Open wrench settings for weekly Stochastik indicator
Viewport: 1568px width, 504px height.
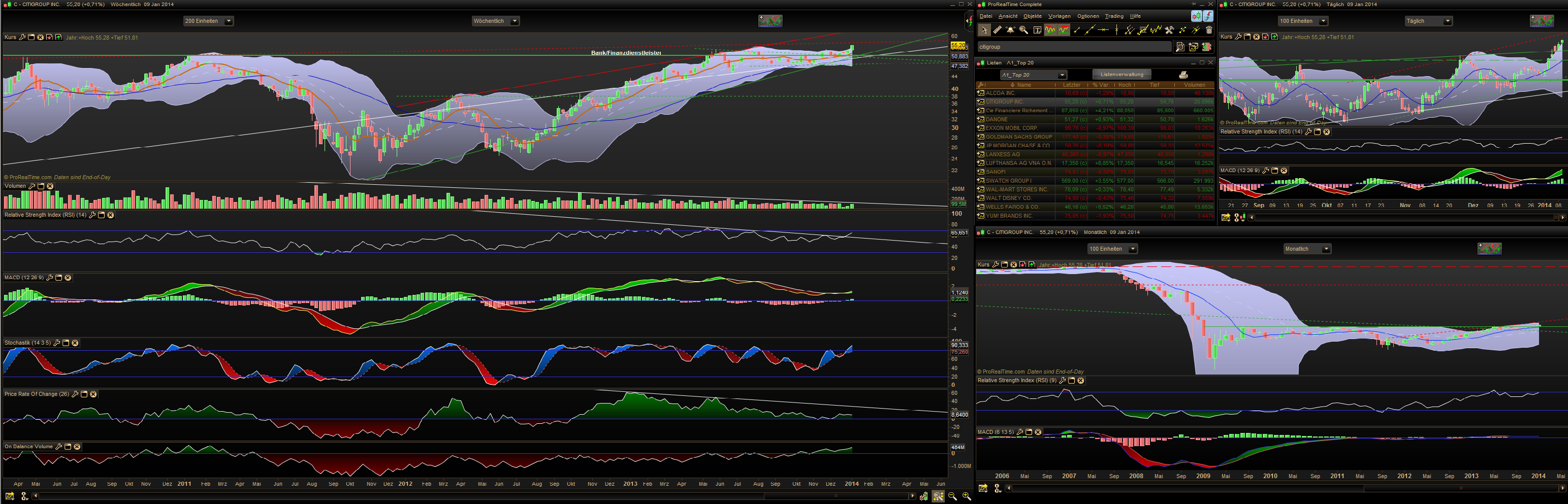[57, 343]
